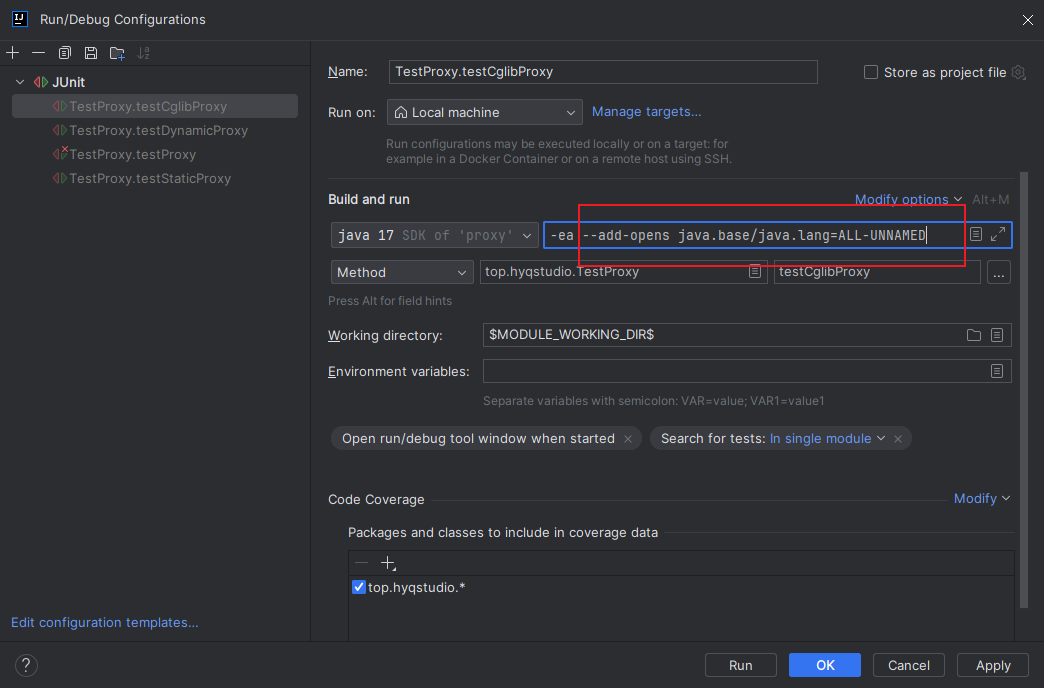Click the Apply button
The height and width of the screenshot is (688, 1044).
tap(993, 665)
